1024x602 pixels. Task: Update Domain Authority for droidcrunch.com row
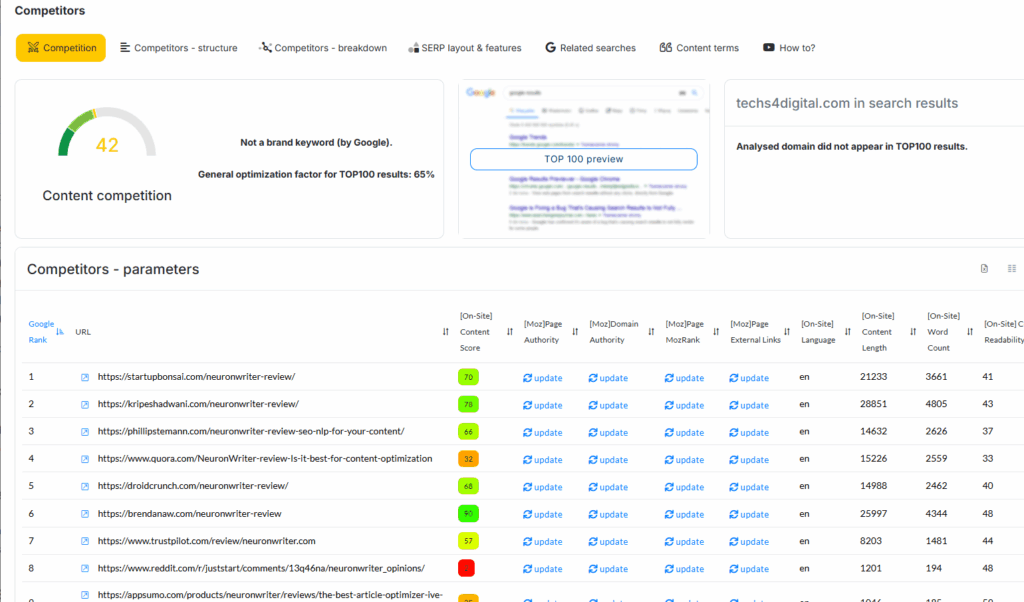(608, 487)
